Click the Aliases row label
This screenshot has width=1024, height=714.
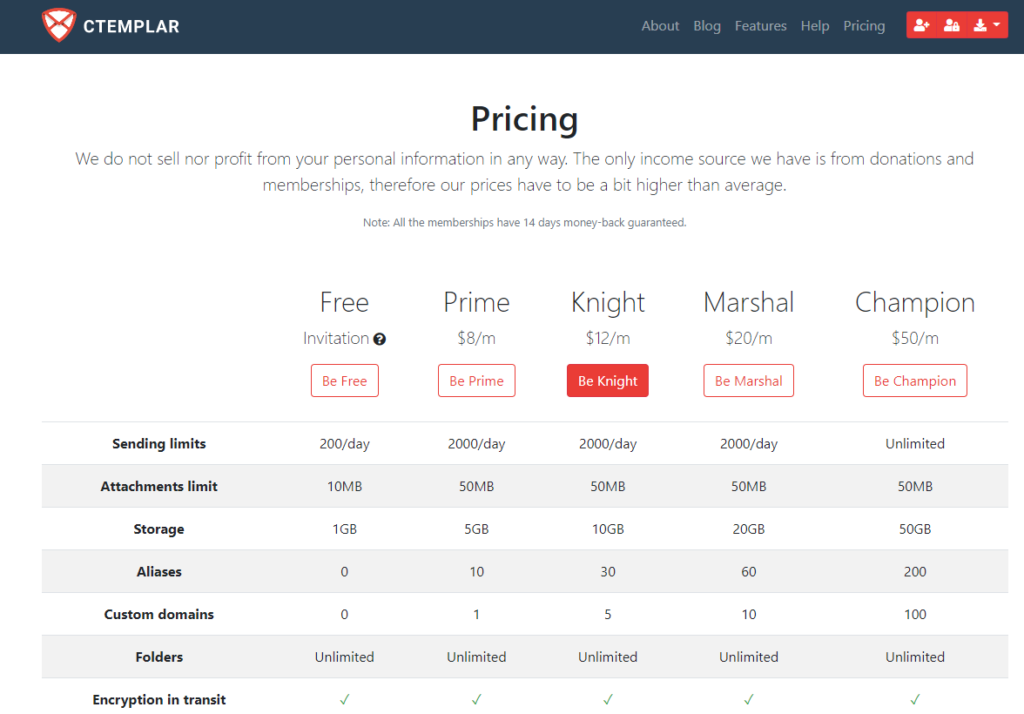coord(159,572)
